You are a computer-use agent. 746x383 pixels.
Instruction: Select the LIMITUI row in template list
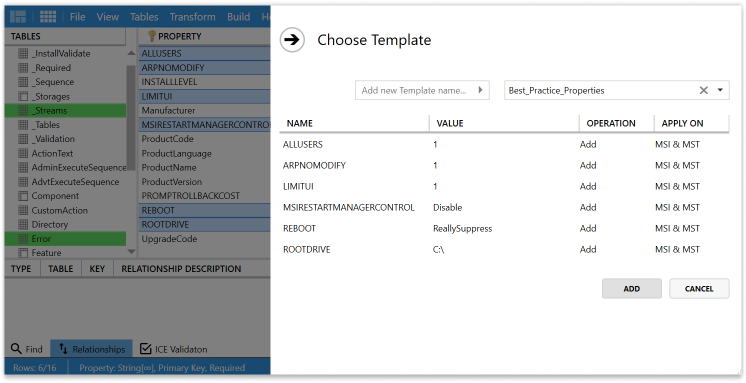504,186
